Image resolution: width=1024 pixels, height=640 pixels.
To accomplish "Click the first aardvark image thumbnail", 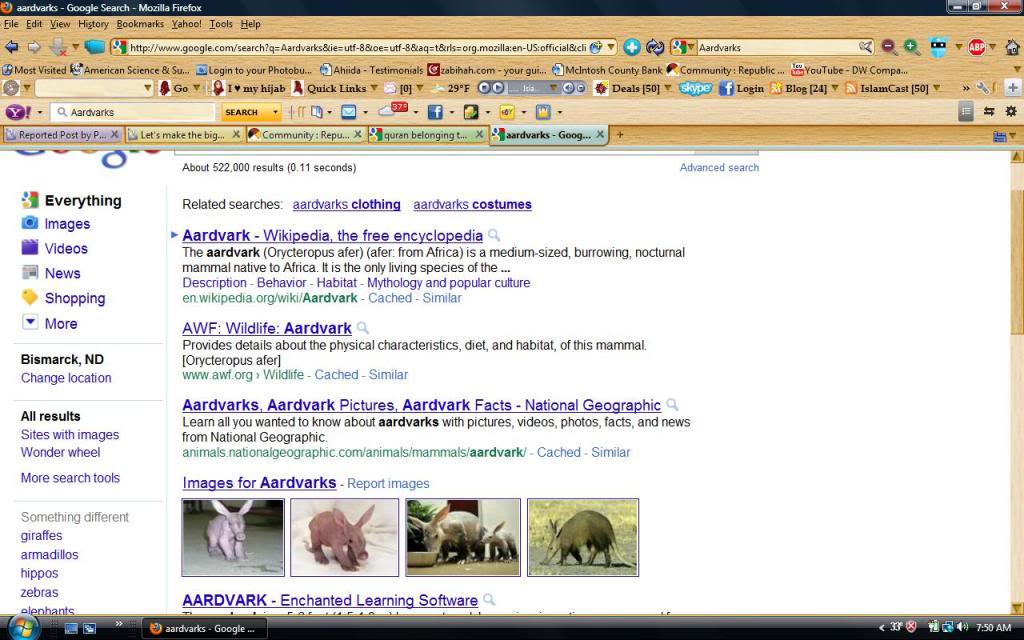I will coord(233,537).
